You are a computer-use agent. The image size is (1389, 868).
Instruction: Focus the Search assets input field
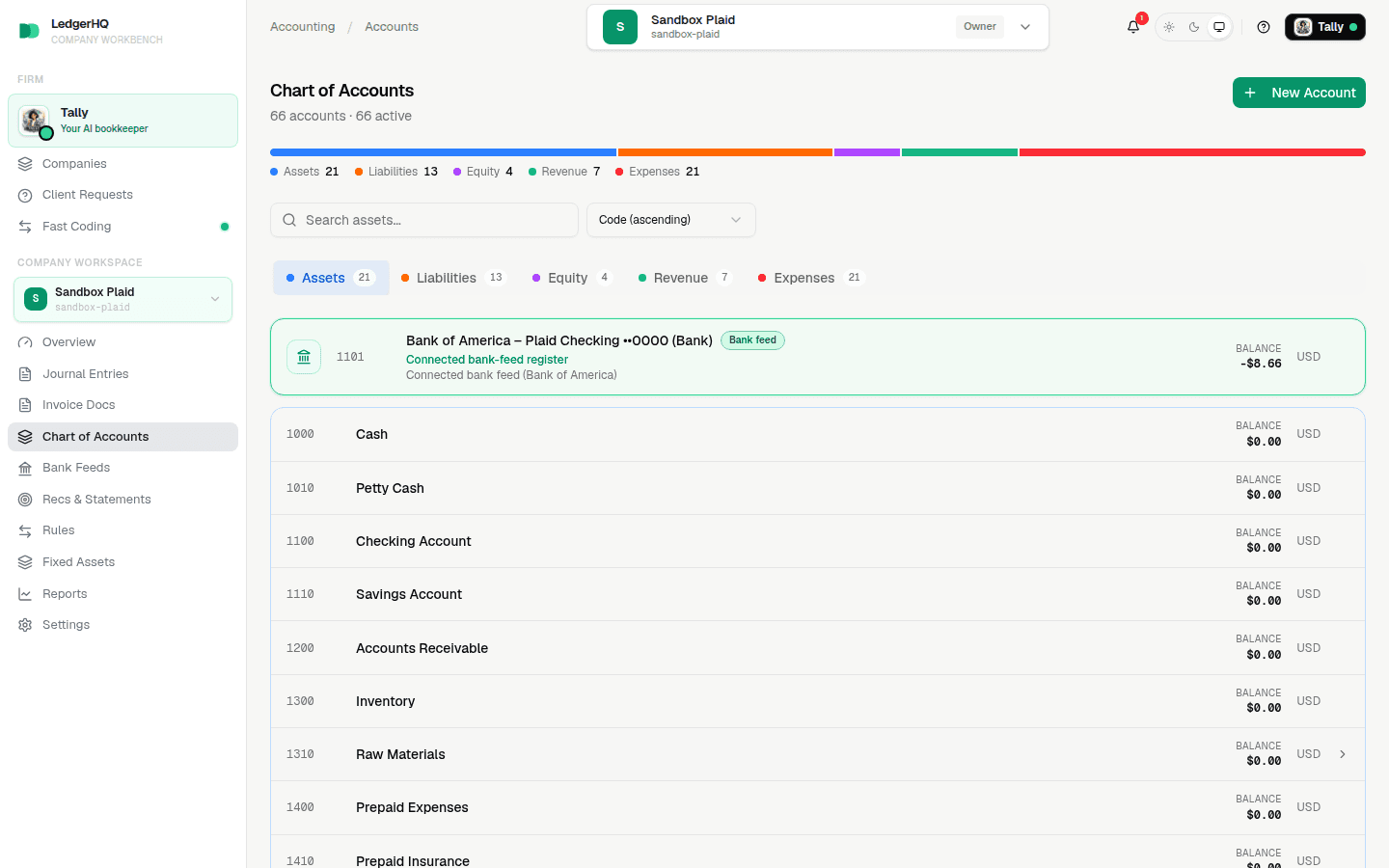[x=424, y=220]
